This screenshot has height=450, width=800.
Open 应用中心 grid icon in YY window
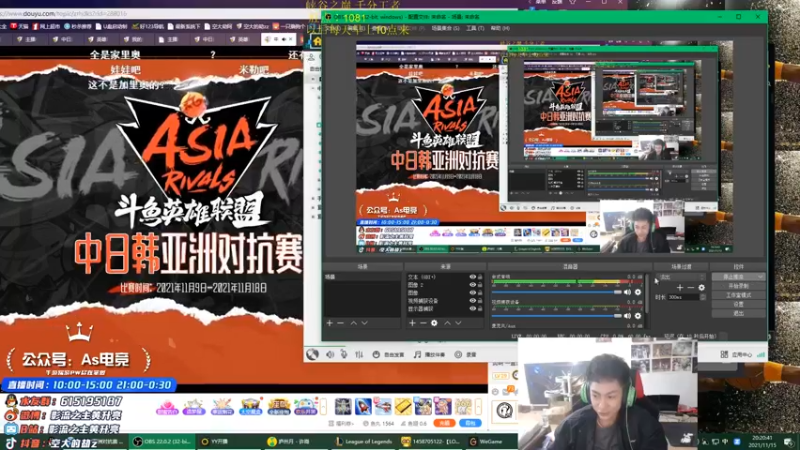click(724, 354)
